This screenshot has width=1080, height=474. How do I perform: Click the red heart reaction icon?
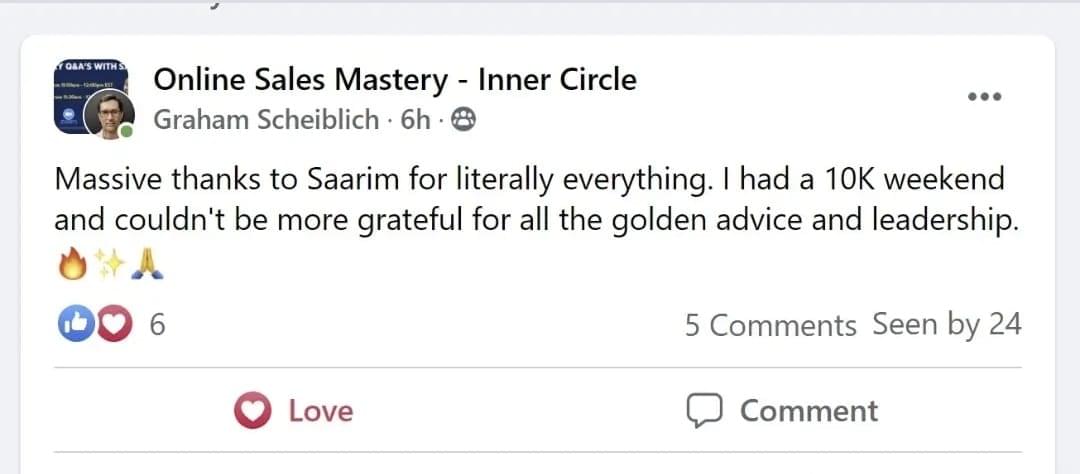(115, 324)
